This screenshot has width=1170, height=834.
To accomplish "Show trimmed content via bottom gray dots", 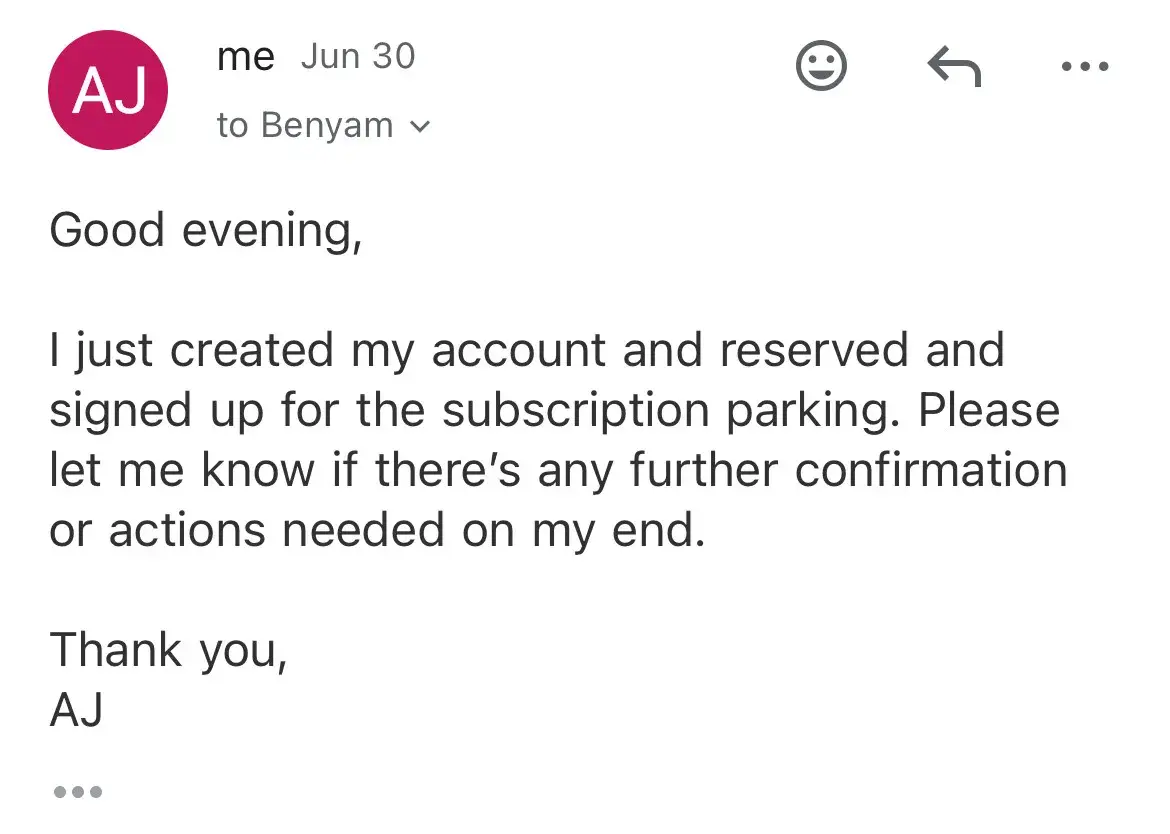I will pos(78,791).
